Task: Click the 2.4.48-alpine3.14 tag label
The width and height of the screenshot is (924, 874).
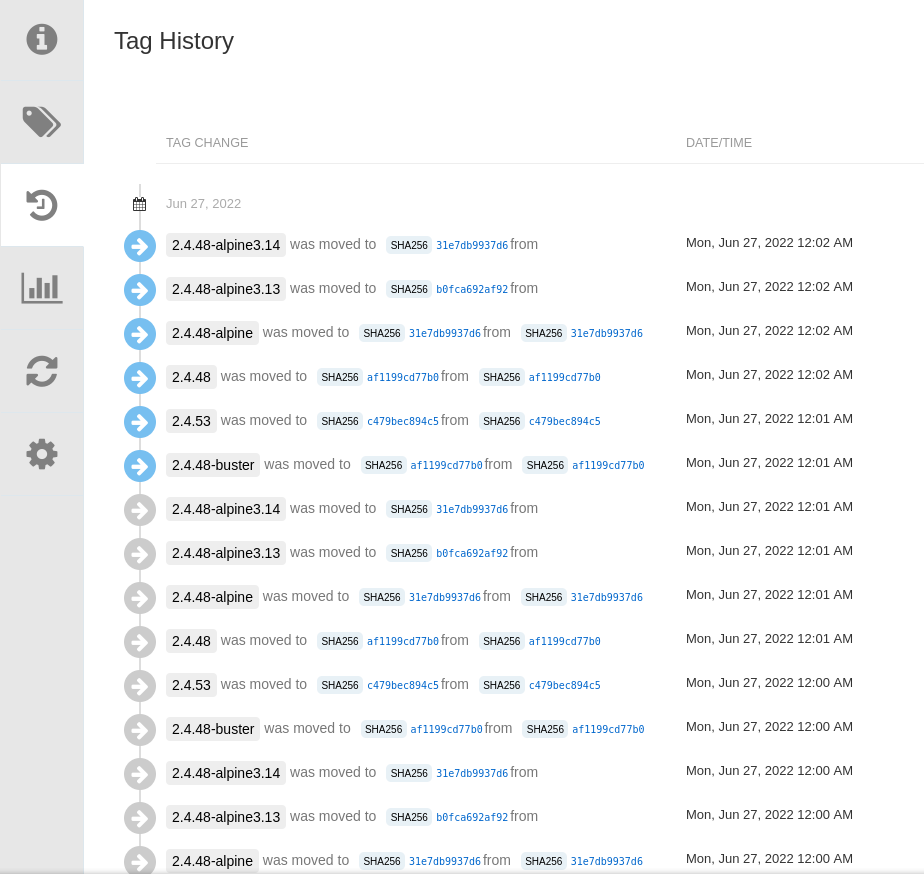Action: pos(225,245)
